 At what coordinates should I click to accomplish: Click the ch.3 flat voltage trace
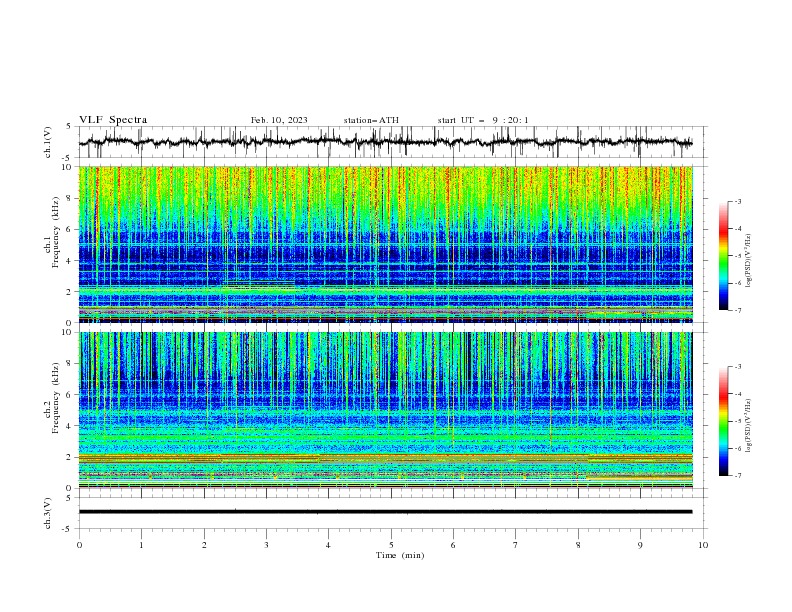pyautogui.click(x=385, y=512)
